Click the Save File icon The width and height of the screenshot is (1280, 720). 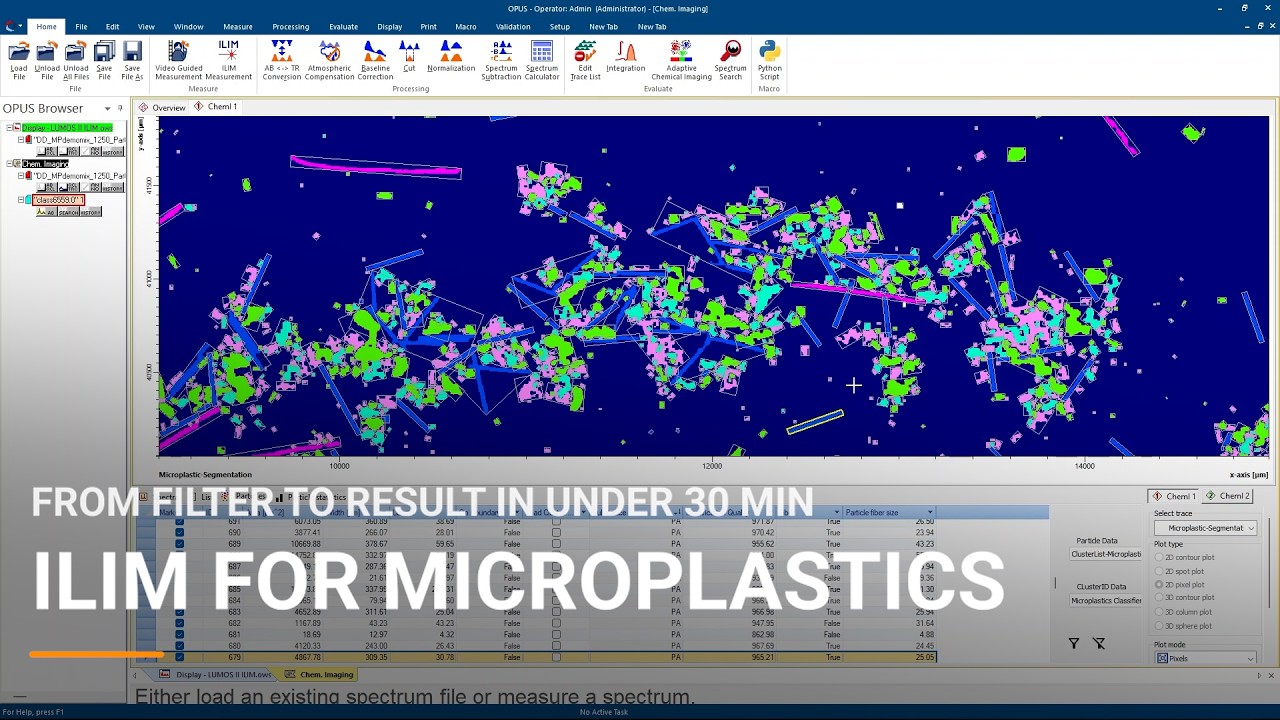pyautogui.click(x=104, y=61)
